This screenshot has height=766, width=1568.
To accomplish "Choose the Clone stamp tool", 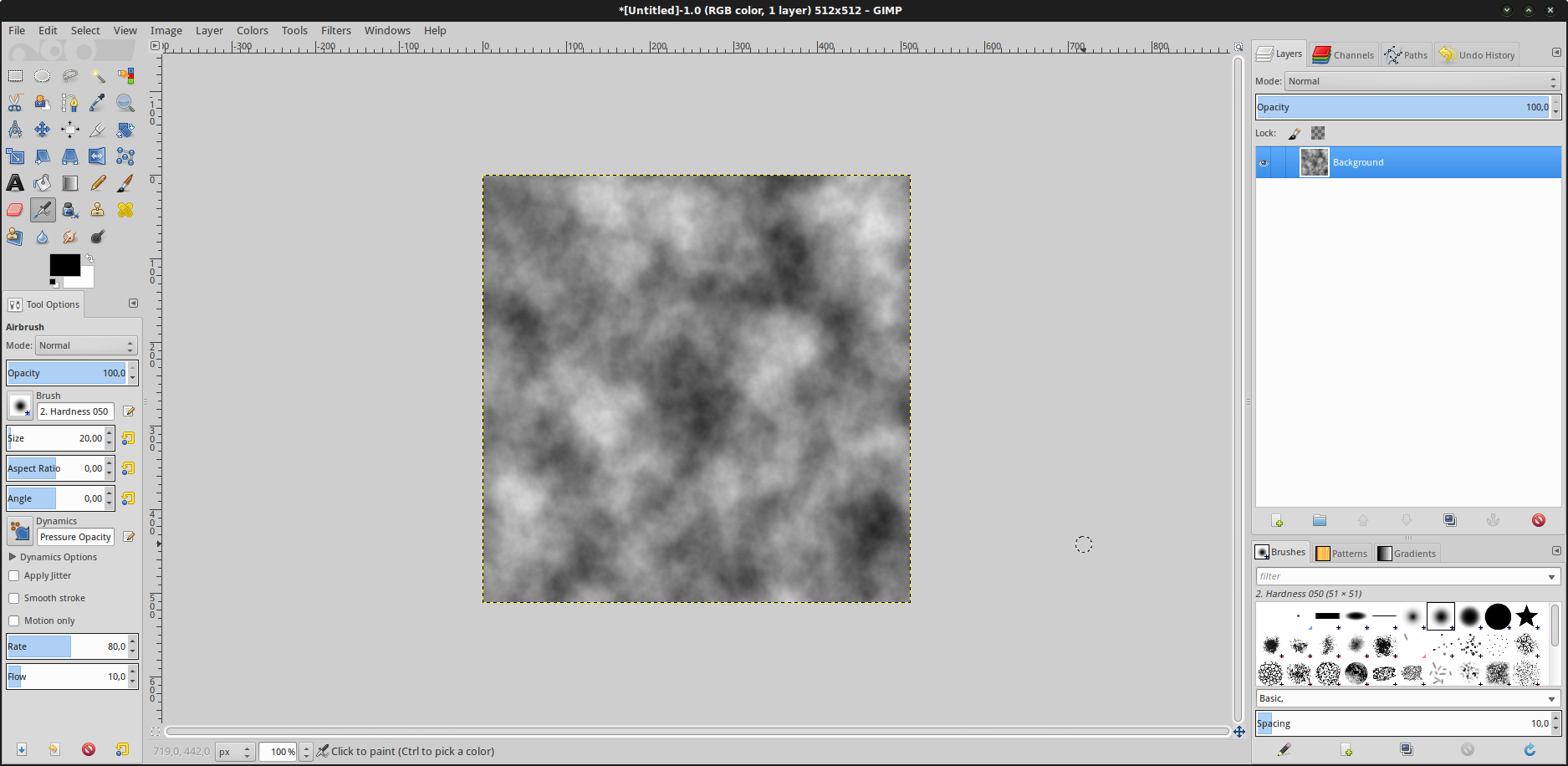I will tap(98, 210).
